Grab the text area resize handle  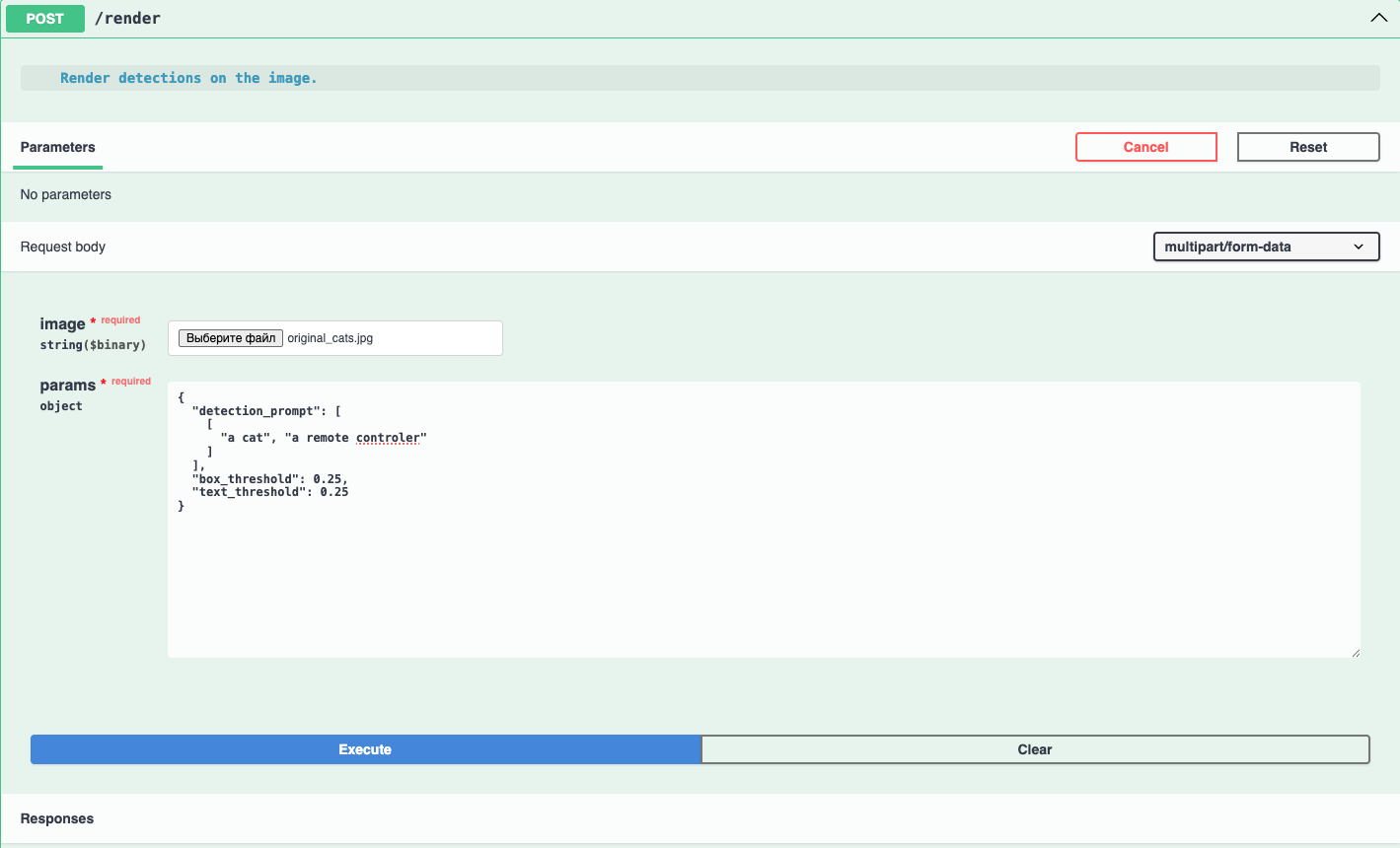point(1355,652)
